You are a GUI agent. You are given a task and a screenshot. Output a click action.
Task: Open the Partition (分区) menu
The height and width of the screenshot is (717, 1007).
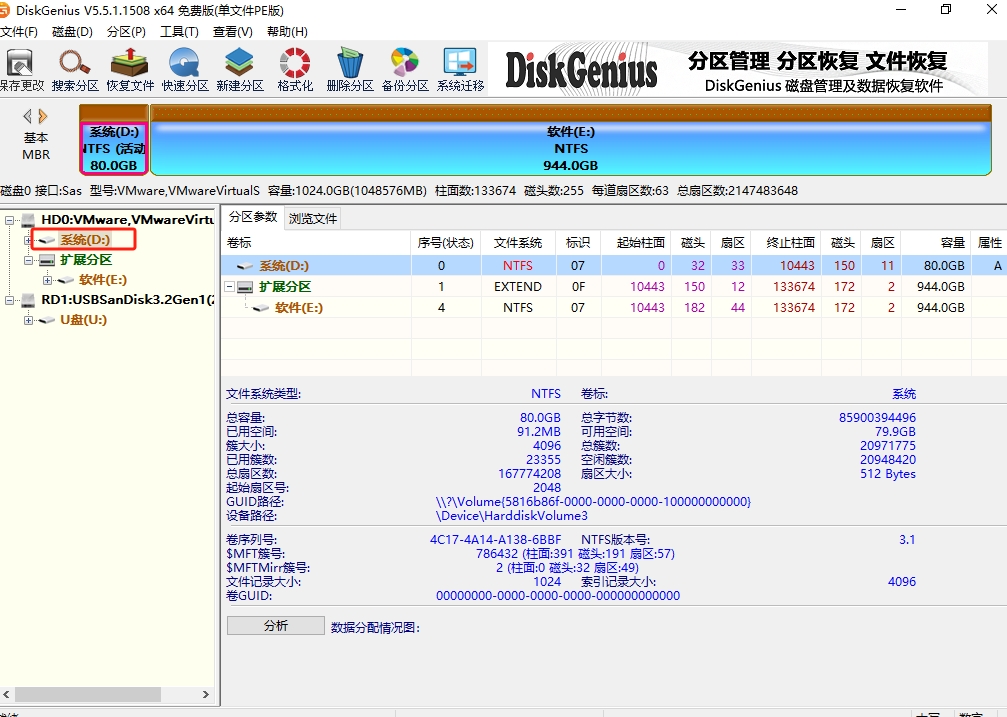[126, 31]
